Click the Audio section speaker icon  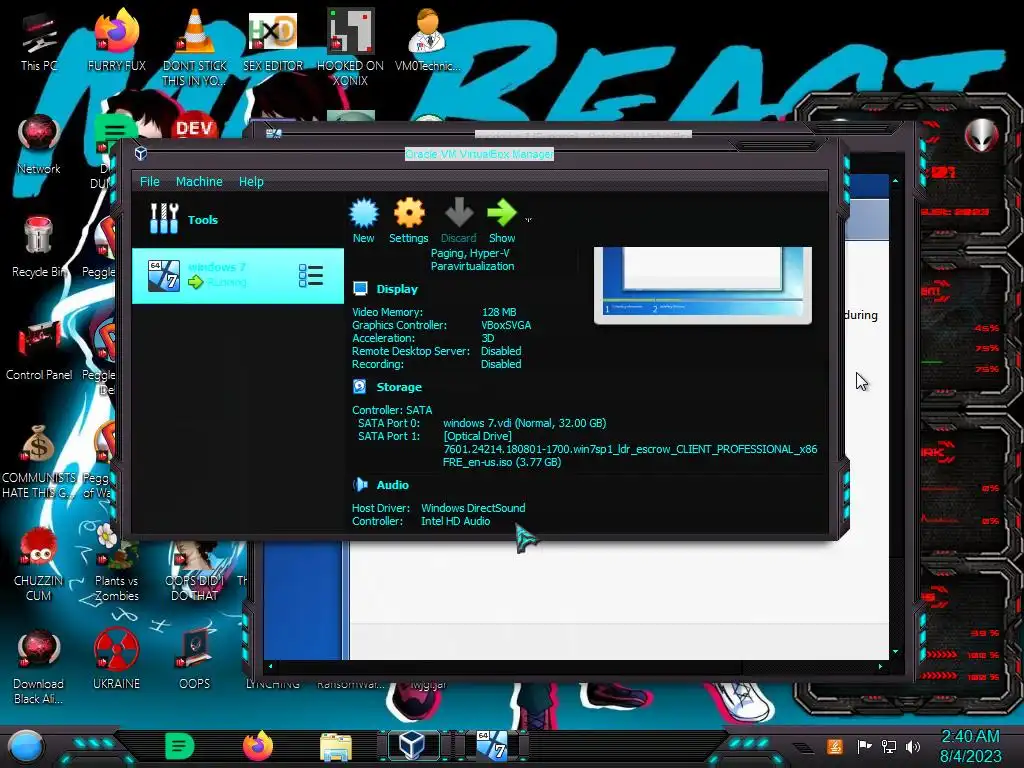[360, 485]
